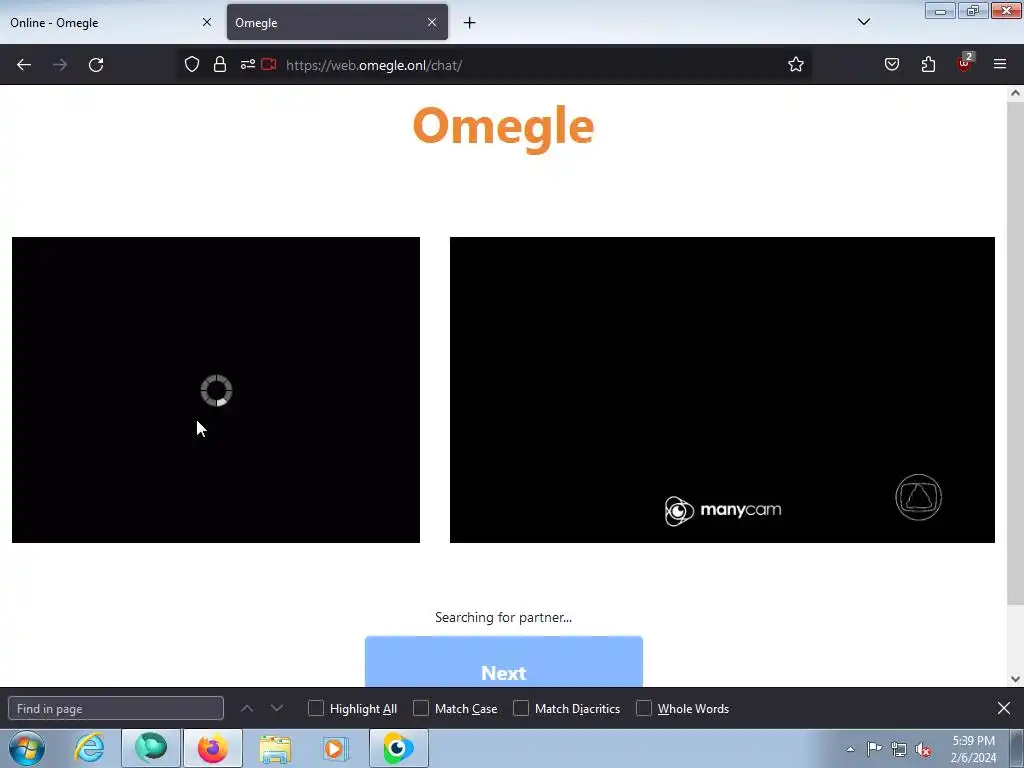This screenshot has height=768, width=1024.
Task: Click the Omegle logo heading
Action: coord(504,127)
